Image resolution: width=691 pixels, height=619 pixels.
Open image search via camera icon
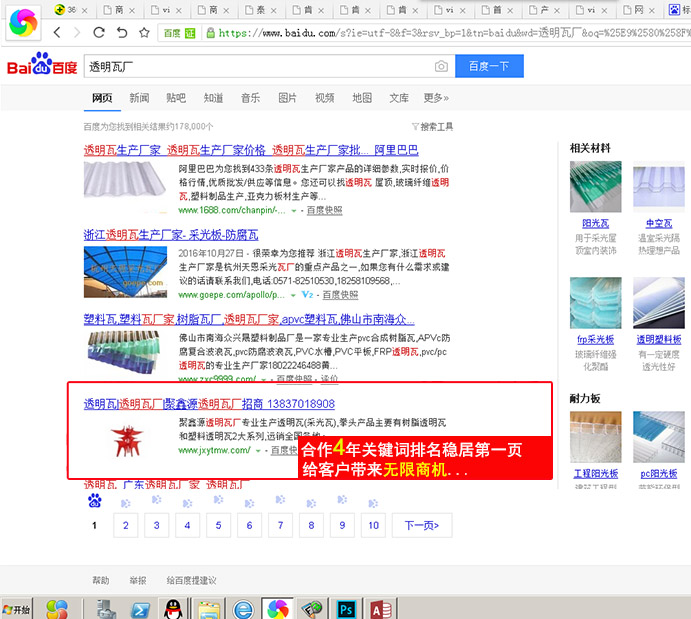click(x=441, y=66)
